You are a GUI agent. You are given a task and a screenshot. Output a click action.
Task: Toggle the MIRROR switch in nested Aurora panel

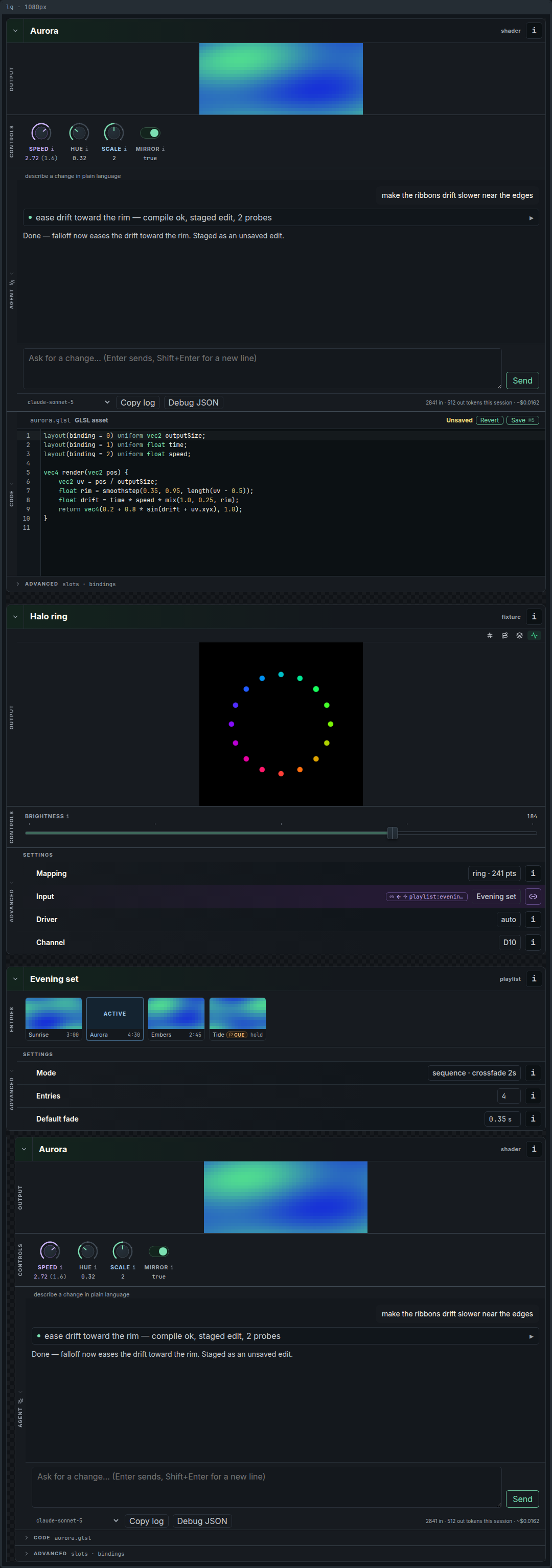158,1251
